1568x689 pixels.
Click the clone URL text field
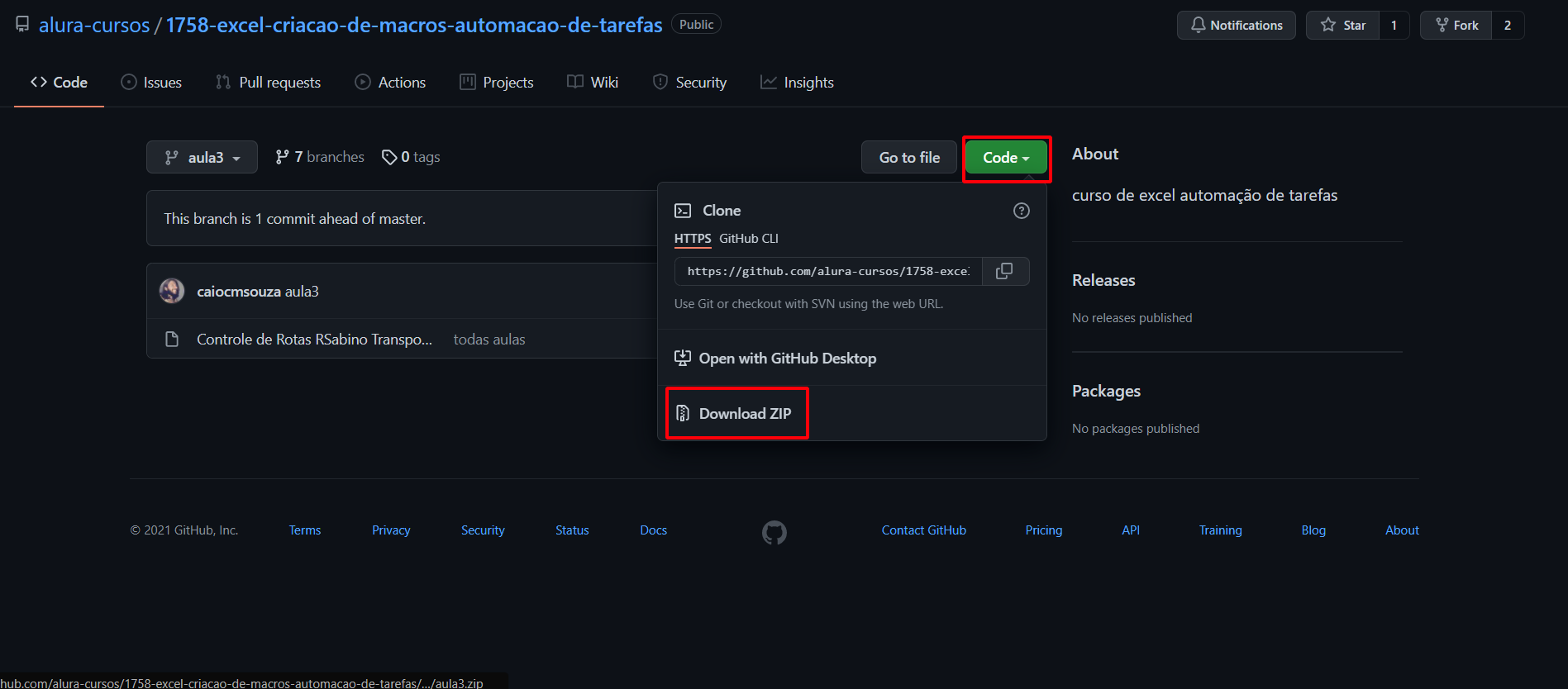[x=828, y=271]
